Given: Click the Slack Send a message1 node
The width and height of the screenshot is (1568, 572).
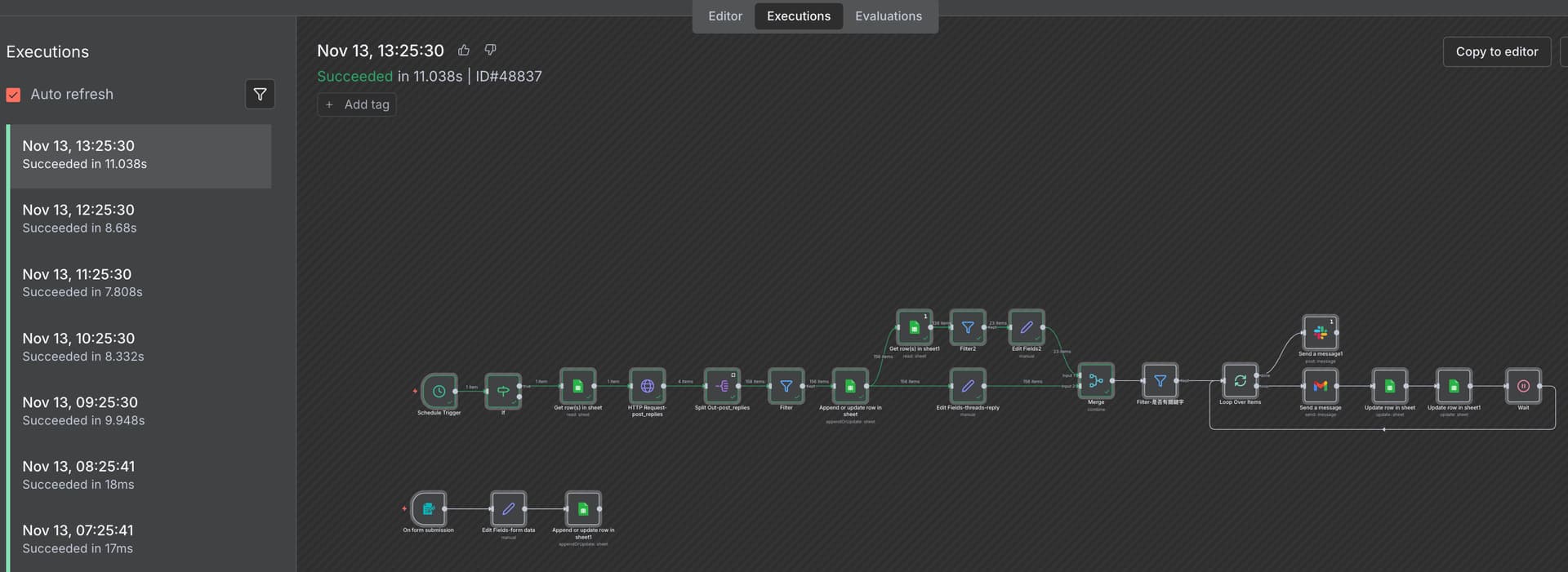Looking at the screenshot, I should (x=1320, y=333).
